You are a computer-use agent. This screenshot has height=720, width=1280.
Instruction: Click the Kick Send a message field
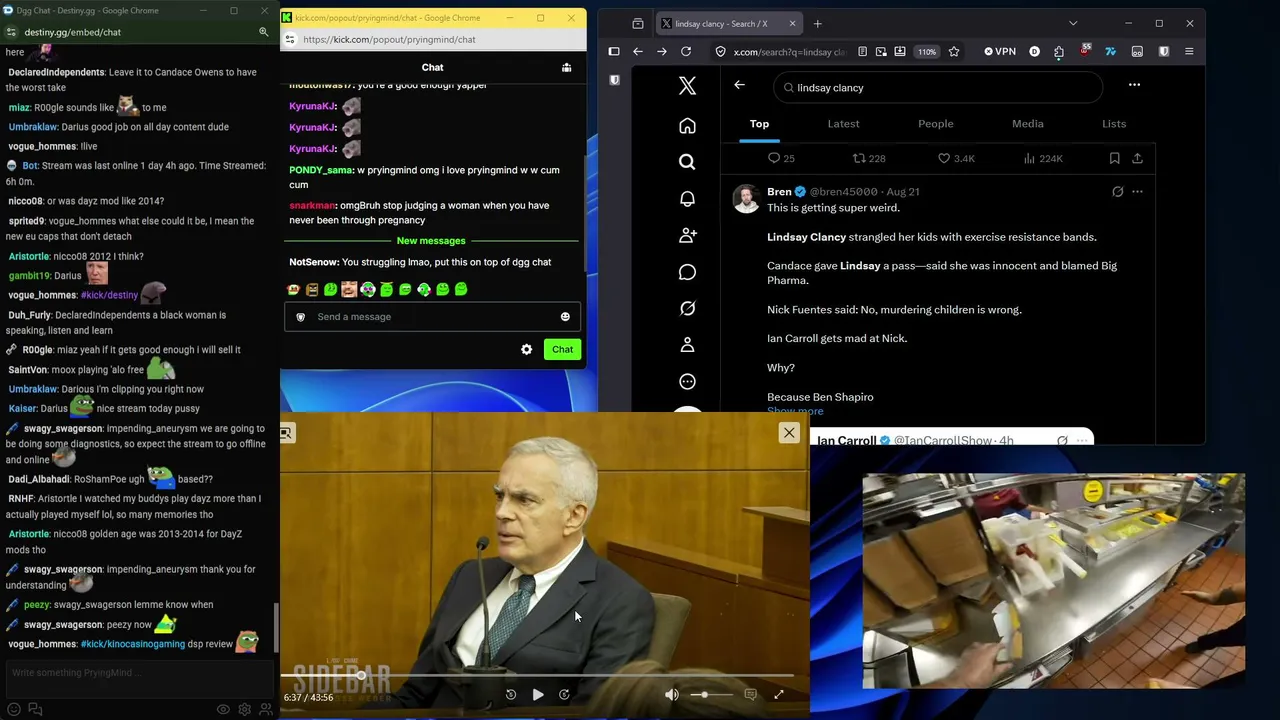coord(432,317)
